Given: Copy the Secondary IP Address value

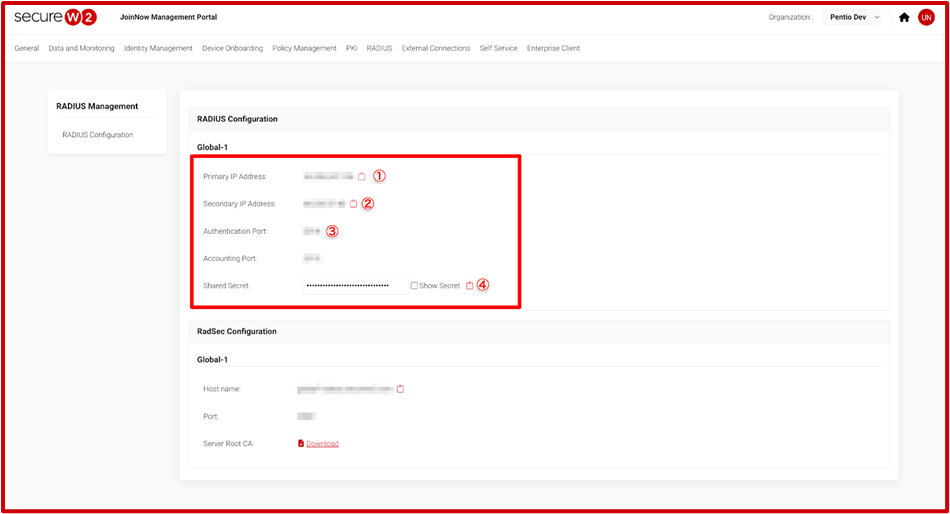Looking at the screenshot, I should [x=353, y=203].
